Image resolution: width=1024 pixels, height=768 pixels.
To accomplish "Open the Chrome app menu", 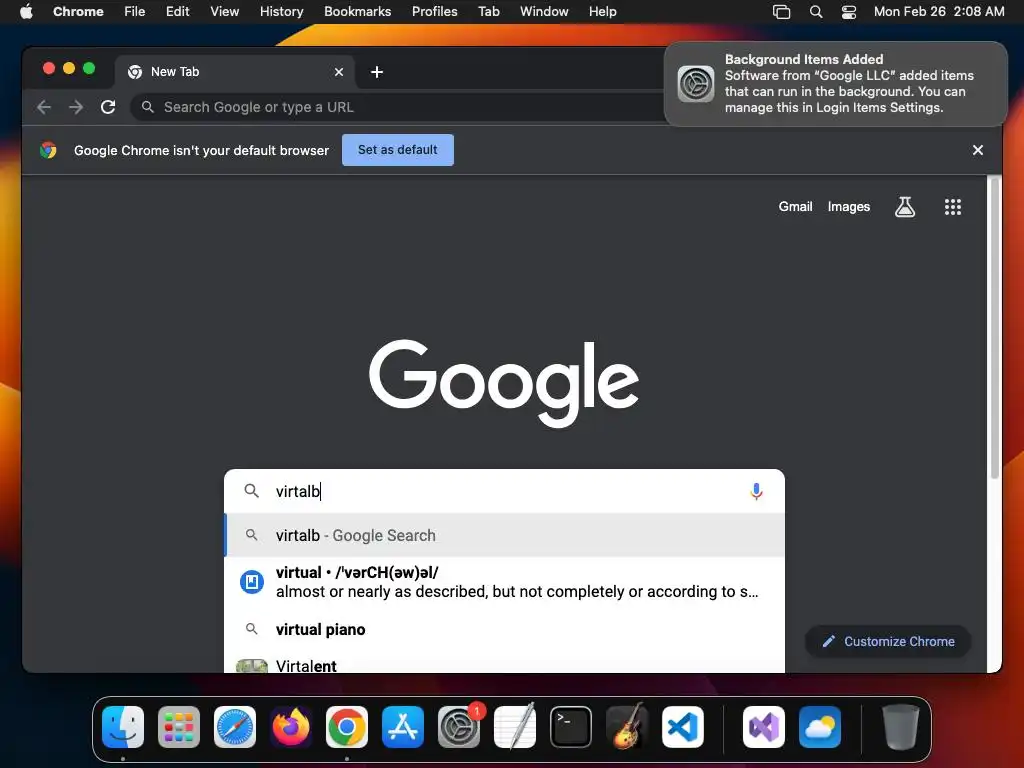I will [x=78, y=12].
